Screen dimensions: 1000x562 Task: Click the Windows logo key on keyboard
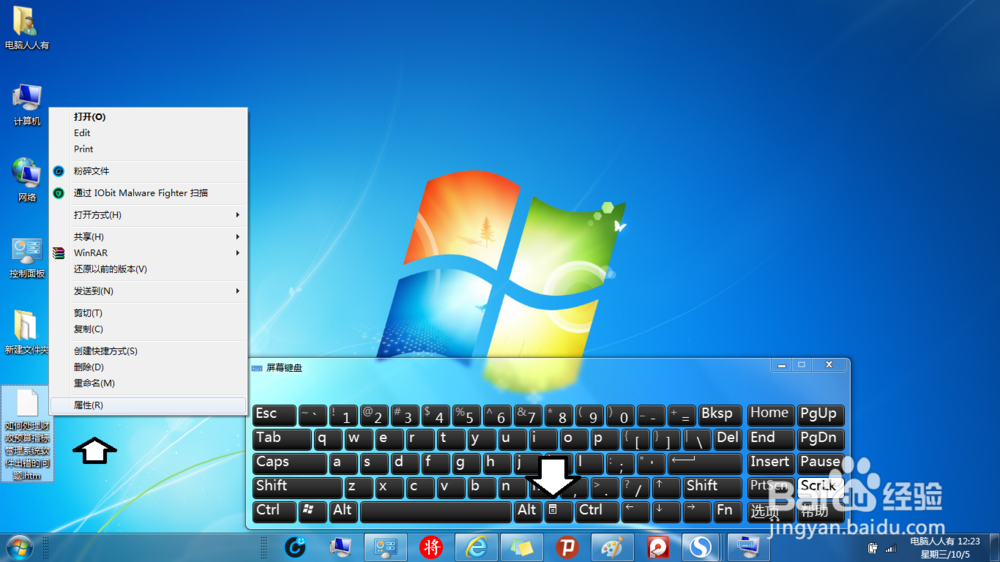coord(312,510)
